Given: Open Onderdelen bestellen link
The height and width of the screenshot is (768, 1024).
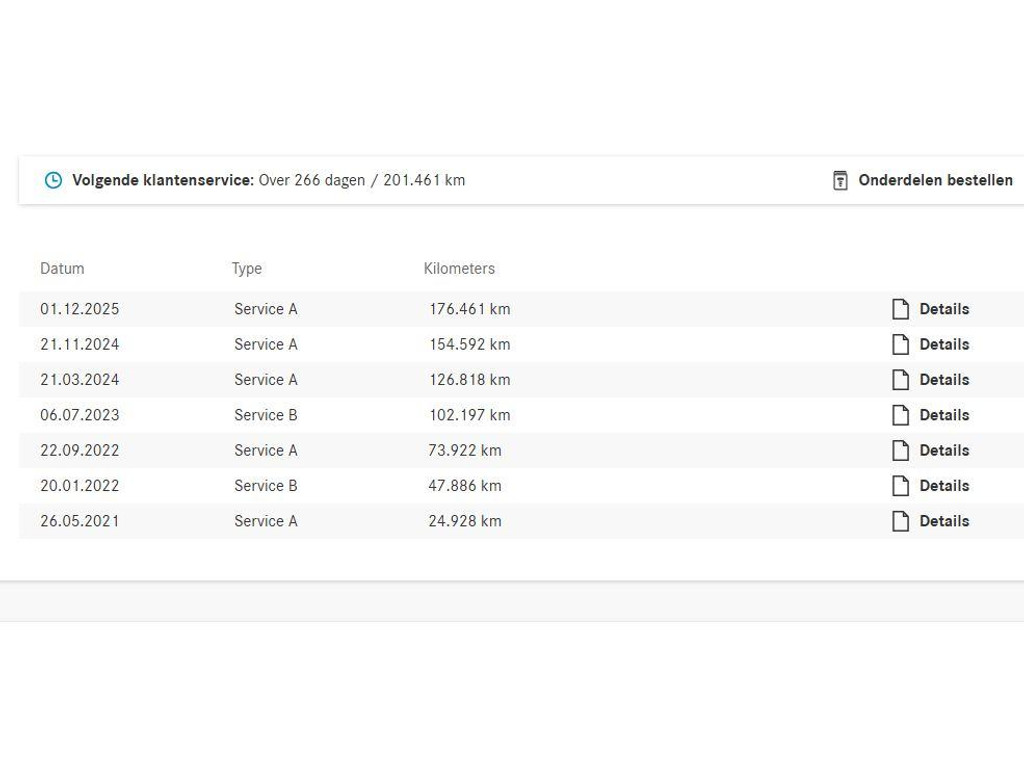Looking at the screenshot, I should [935, 181].
